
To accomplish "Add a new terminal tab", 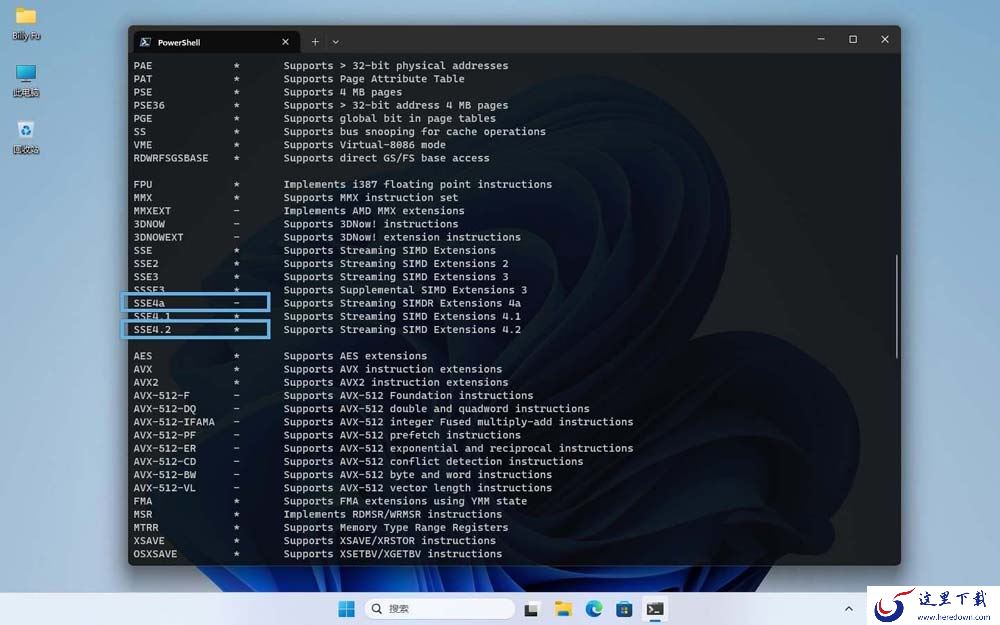I will click(x=315, y=42).
